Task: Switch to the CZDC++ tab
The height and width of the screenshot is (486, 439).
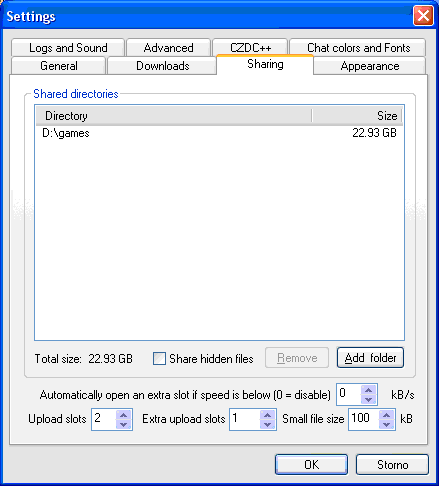Action: [x=250, y=47]
